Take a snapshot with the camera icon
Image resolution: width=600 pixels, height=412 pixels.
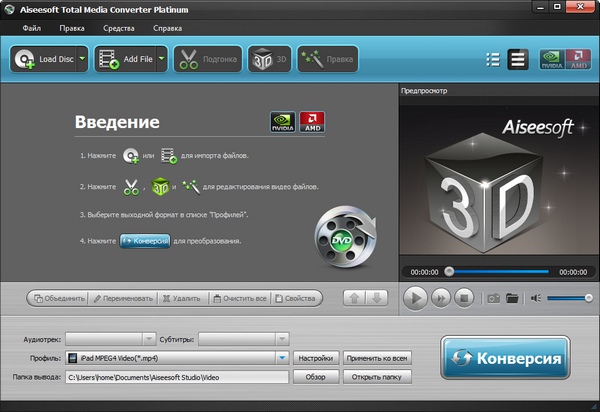(x=493, y=298)
